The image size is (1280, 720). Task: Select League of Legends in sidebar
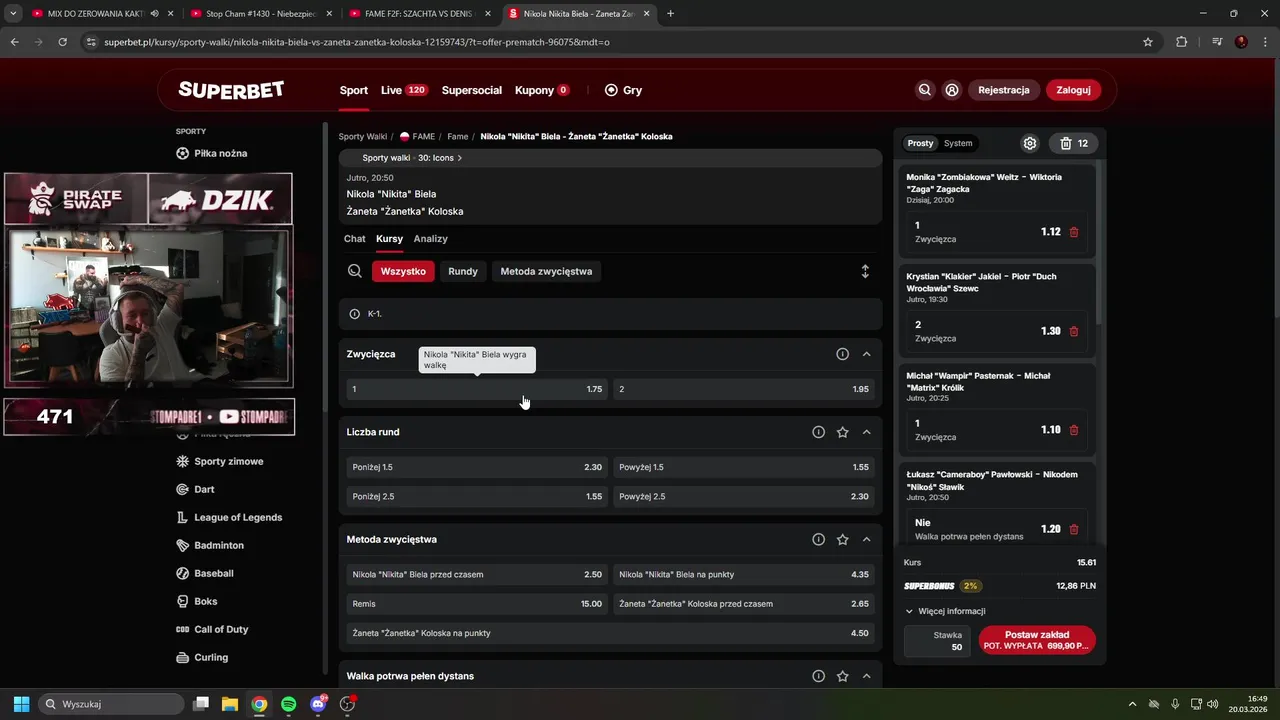(229, 517)
